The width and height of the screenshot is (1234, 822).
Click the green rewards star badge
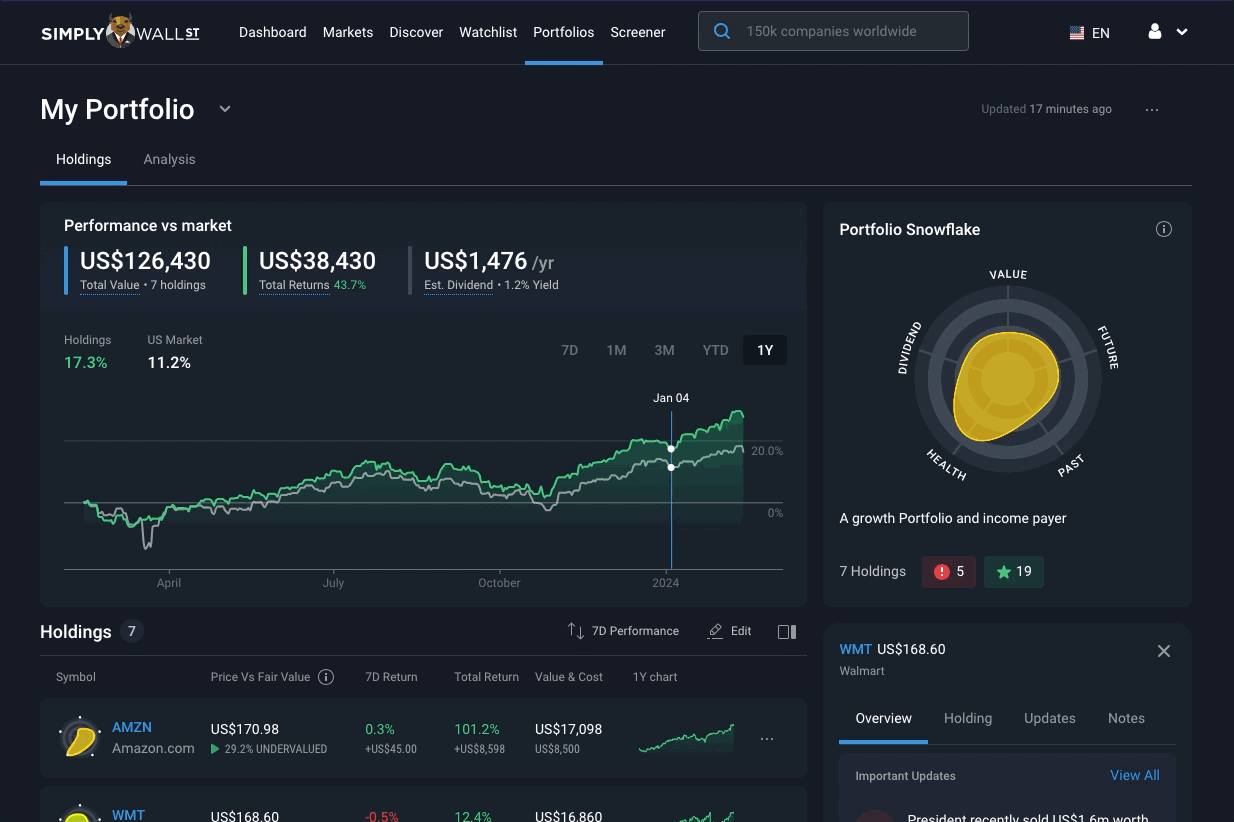point(1014,571)
